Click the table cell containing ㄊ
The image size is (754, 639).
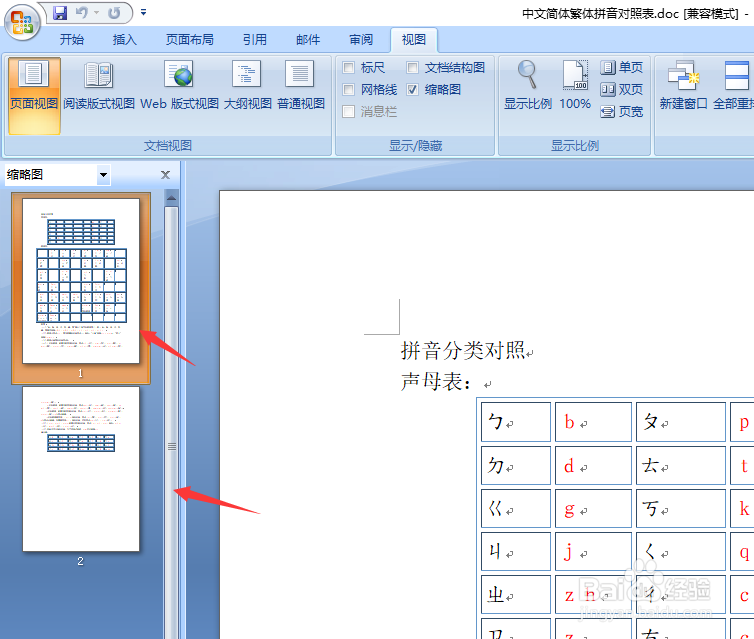(680, 465)
